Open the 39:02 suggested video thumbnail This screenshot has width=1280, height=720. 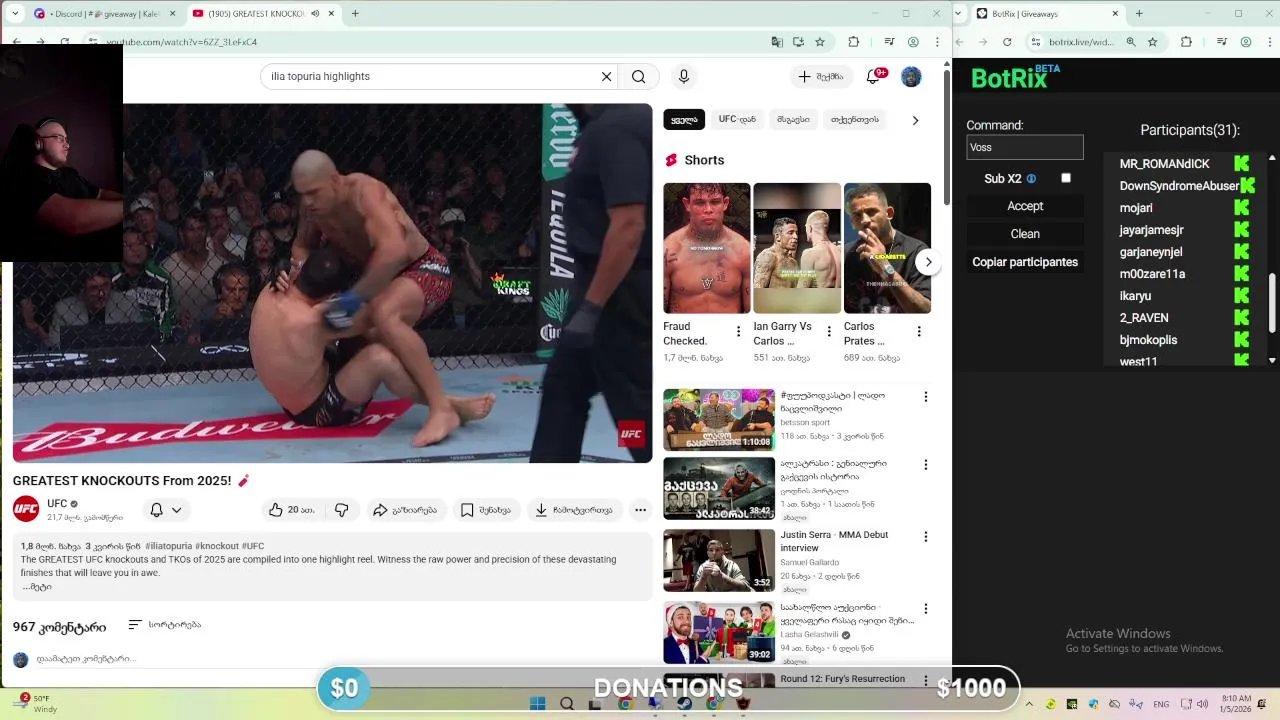click(719, 632)
